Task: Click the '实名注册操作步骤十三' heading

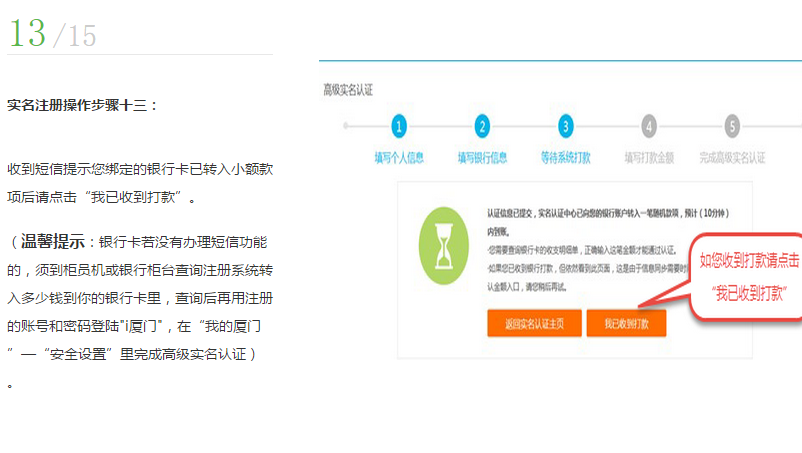Action: coord(82,104)
